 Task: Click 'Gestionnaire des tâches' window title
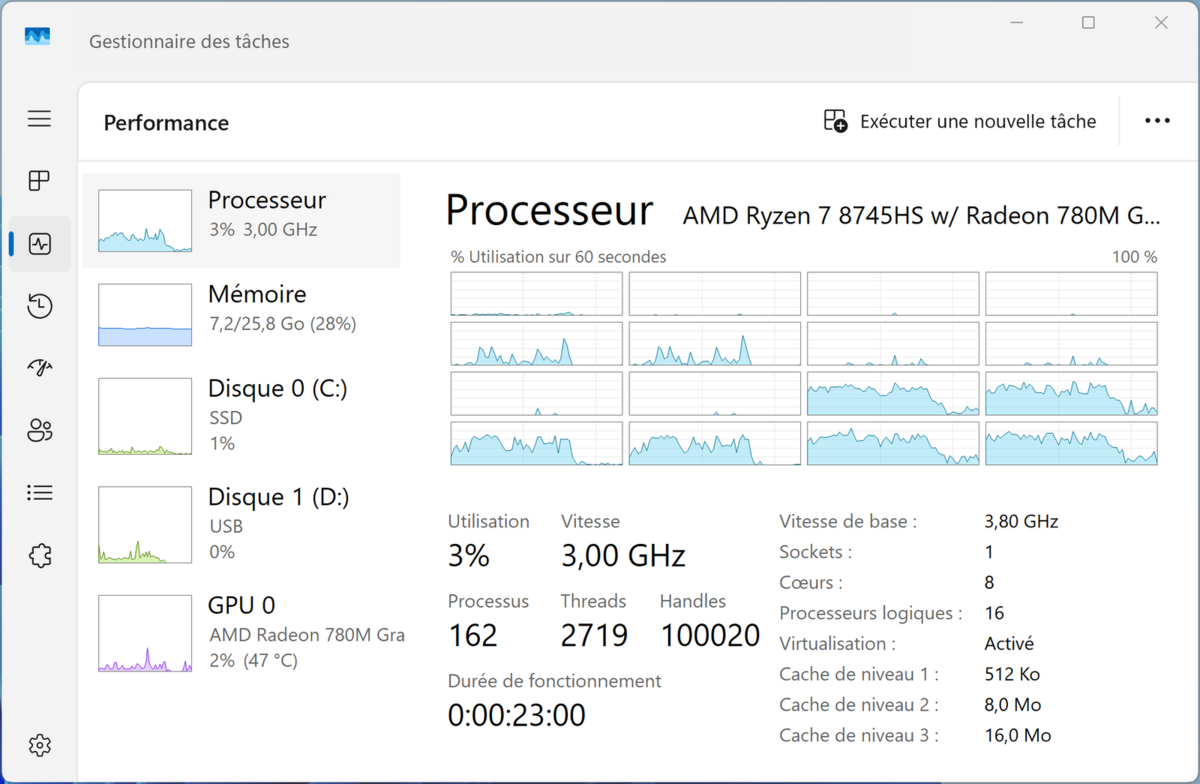coord(189,42)
